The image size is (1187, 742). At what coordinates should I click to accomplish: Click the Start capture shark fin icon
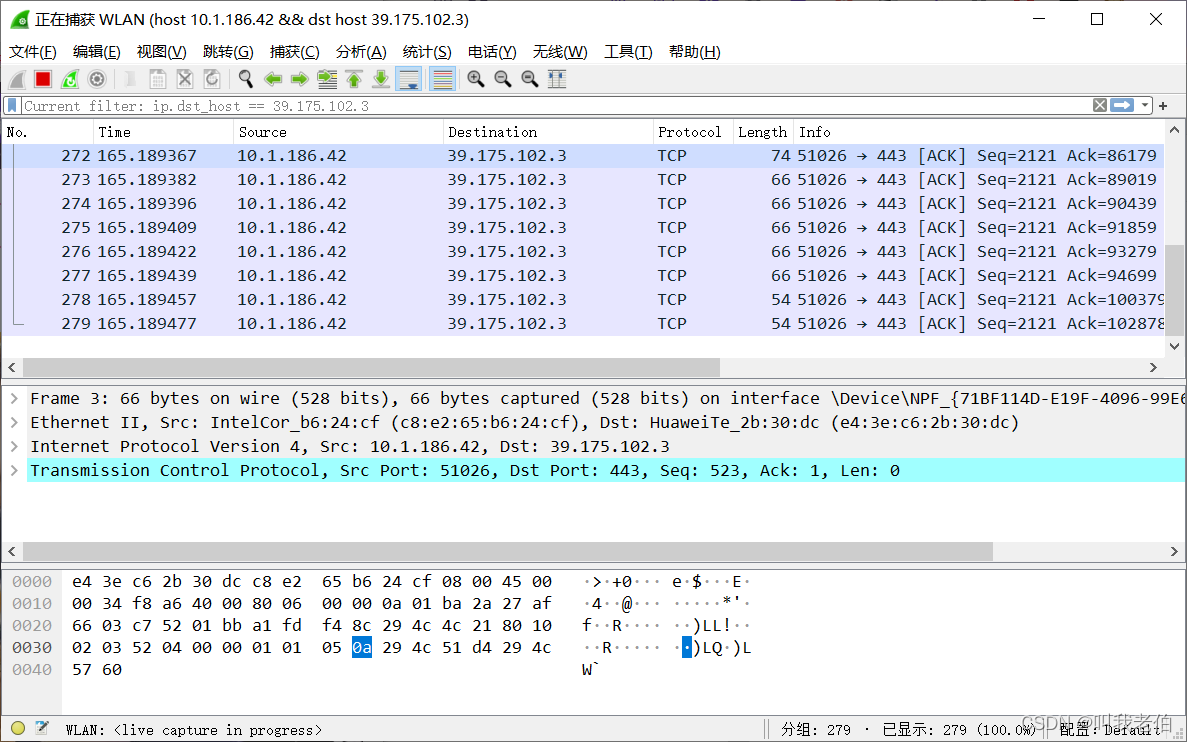pos(17,79)
